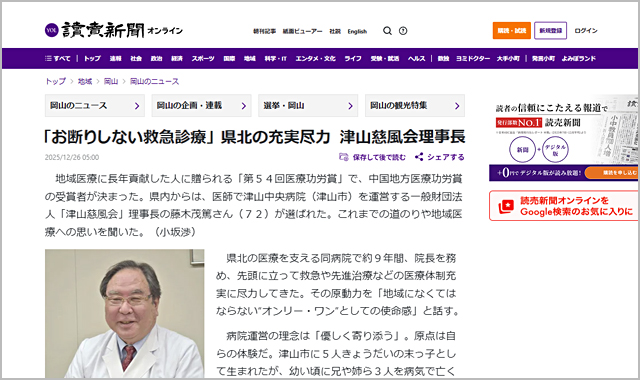Click the orange 購読・試読 button
Screen dimensions: 640x380
(x=511, y=31)
